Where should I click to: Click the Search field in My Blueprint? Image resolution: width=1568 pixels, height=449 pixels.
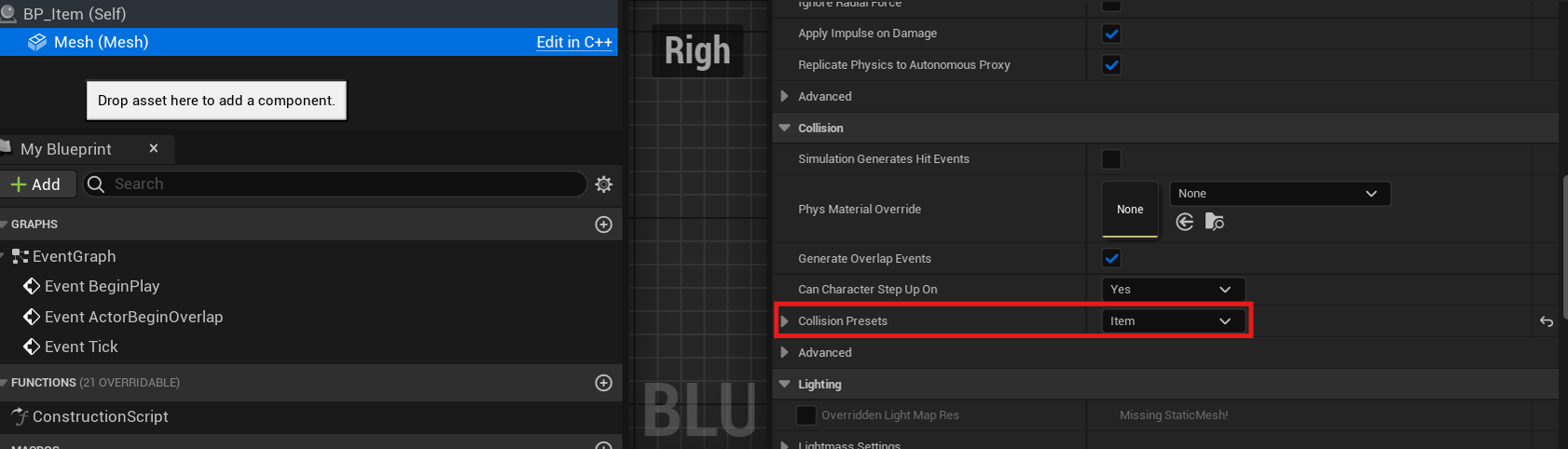pos(336,184)
